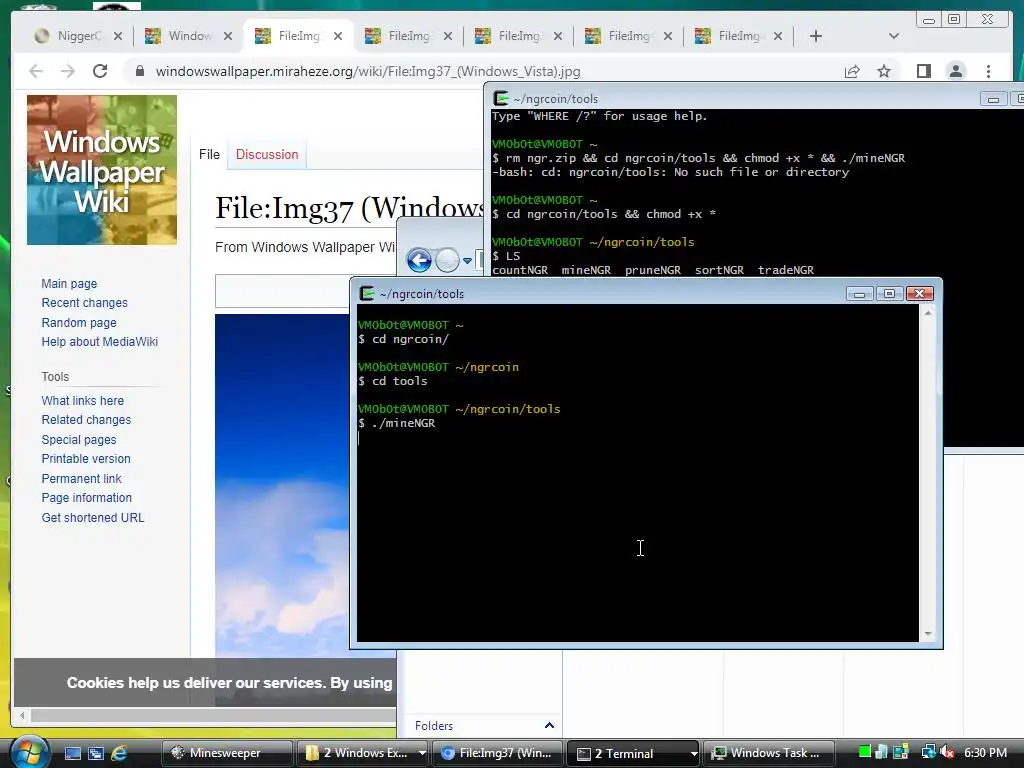Click the Minesweeper taskbar button

point(227,753)
